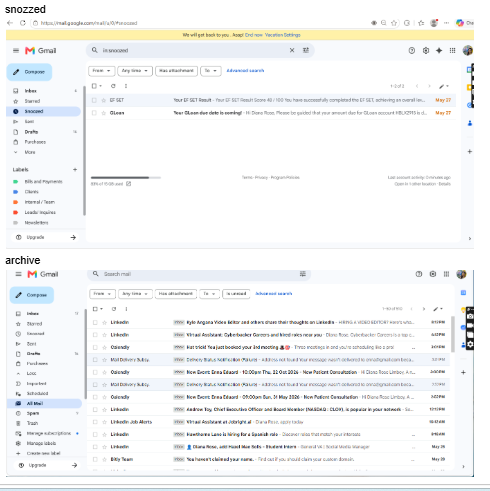Click the 'Search mail' input field

(x=200, y=274)
